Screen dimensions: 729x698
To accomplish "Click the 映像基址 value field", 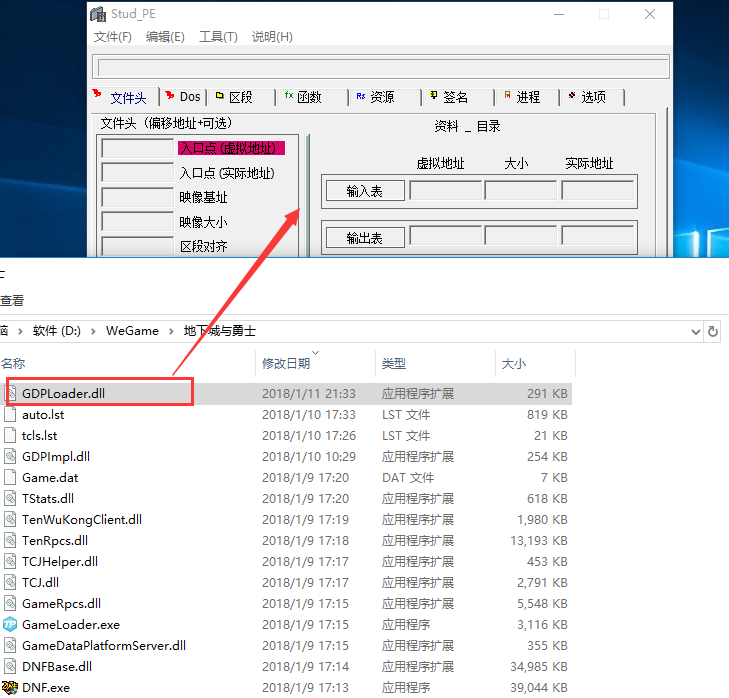I will pos(138,197).
